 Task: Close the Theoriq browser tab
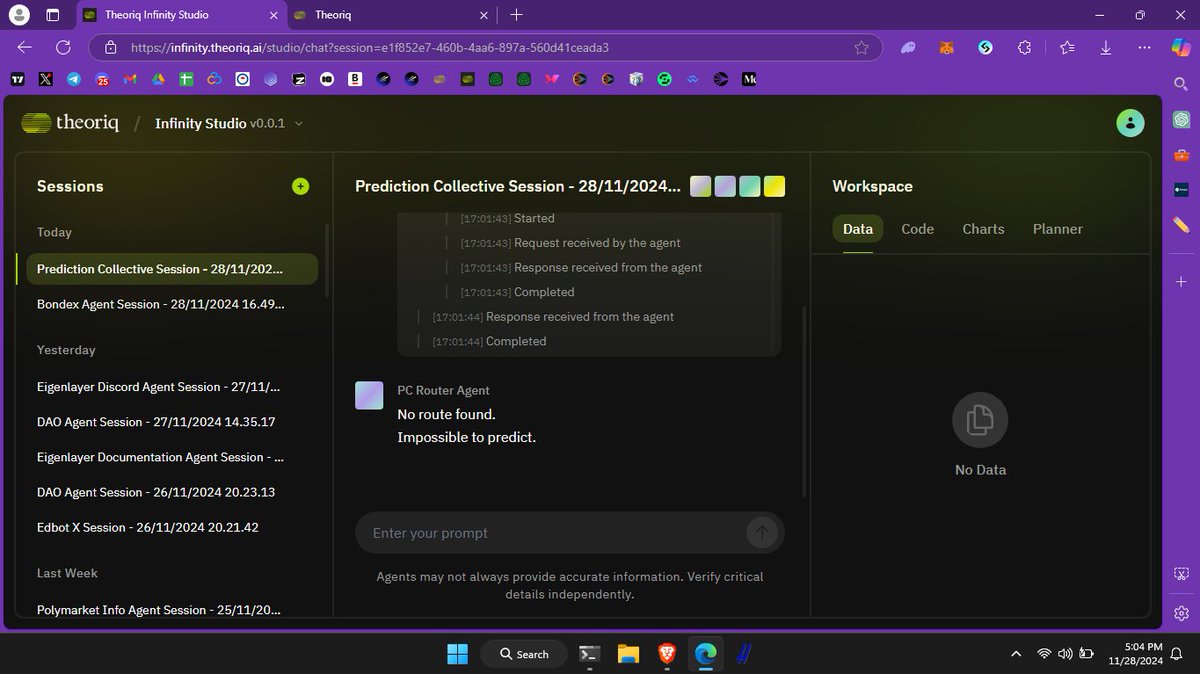click(484, 15)
